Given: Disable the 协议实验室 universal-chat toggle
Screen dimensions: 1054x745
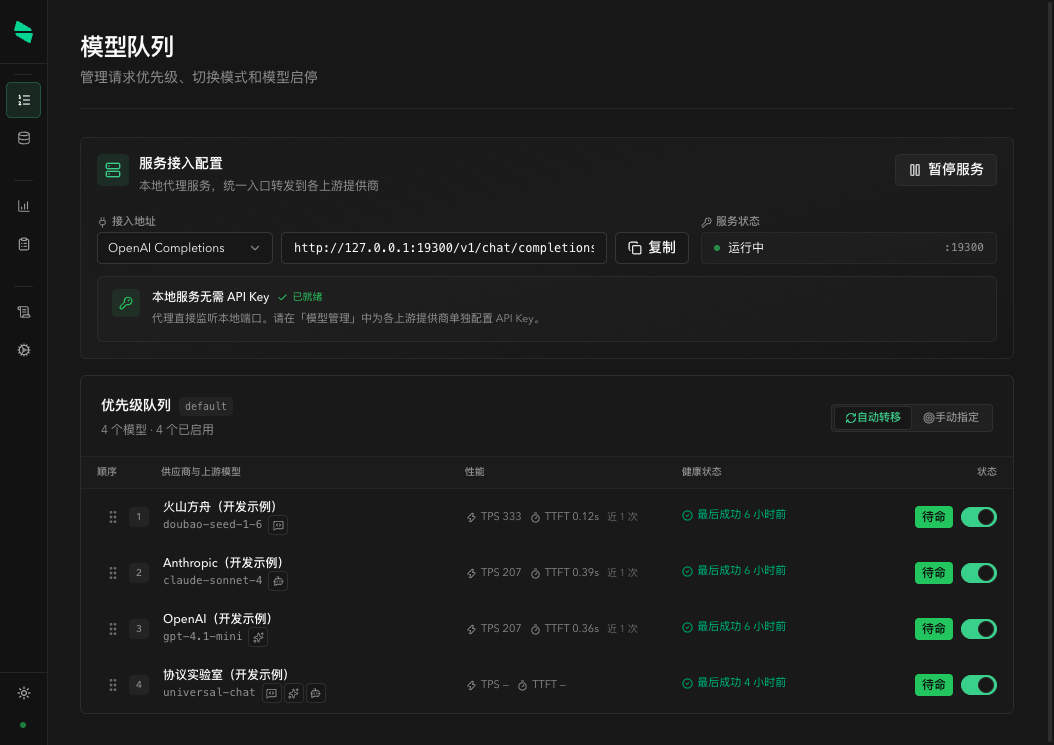Looking at the screenshot, I should 978,684.
